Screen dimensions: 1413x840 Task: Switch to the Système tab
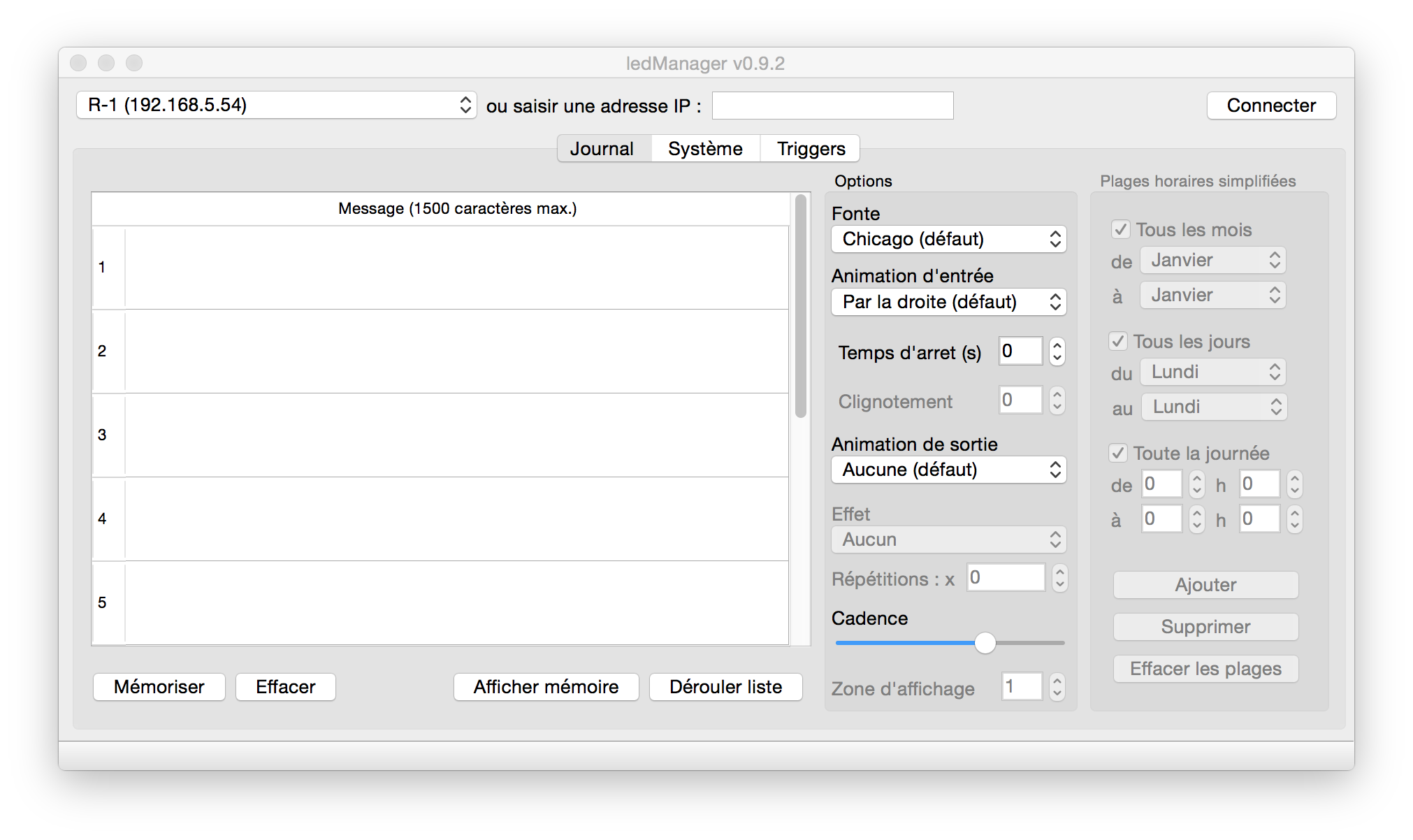[x=705, y=149]
